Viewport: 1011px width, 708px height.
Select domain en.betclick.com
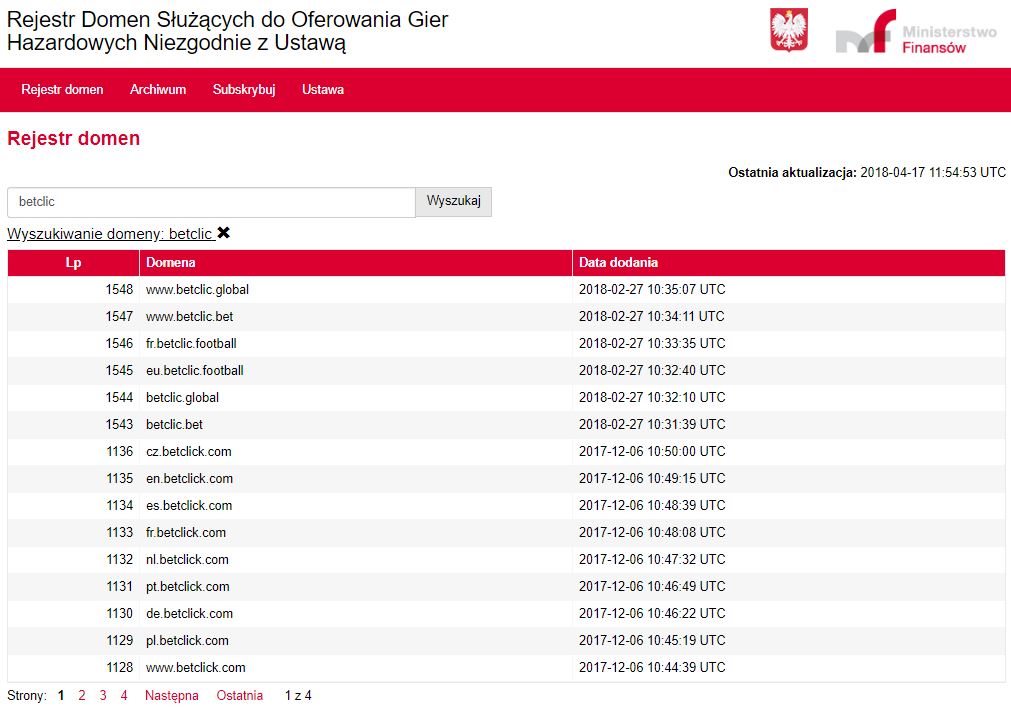point(190,479)
